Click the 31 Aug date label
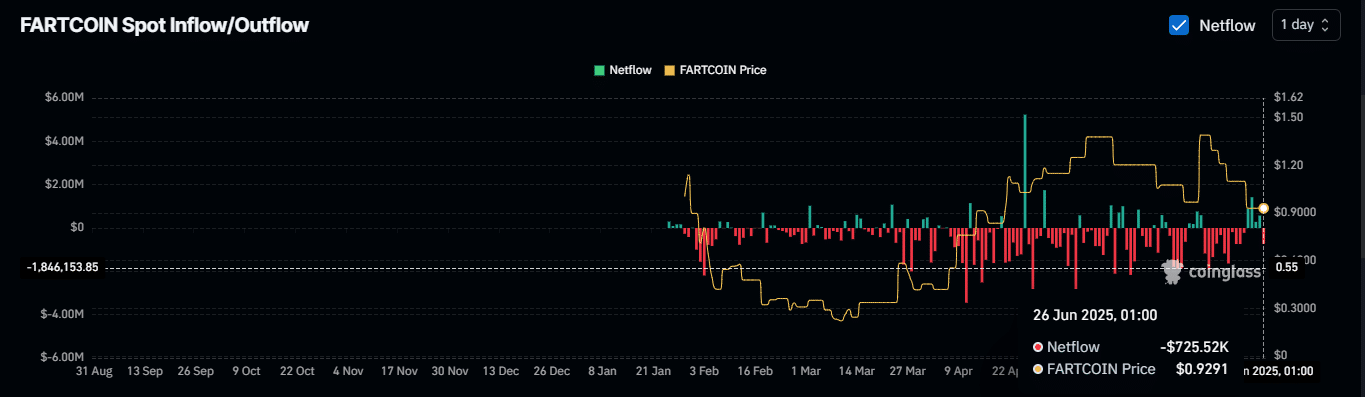 tap(95, 371)
